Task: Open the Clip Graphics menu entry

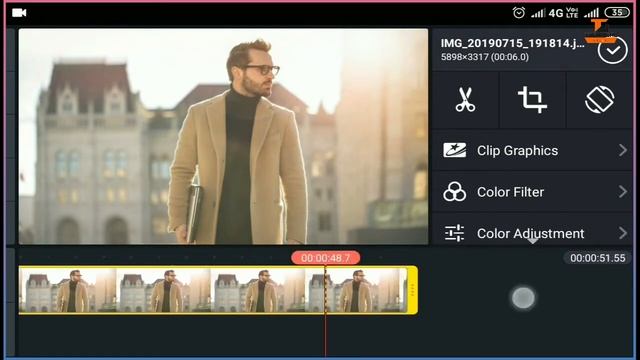Action: (532, 151)
